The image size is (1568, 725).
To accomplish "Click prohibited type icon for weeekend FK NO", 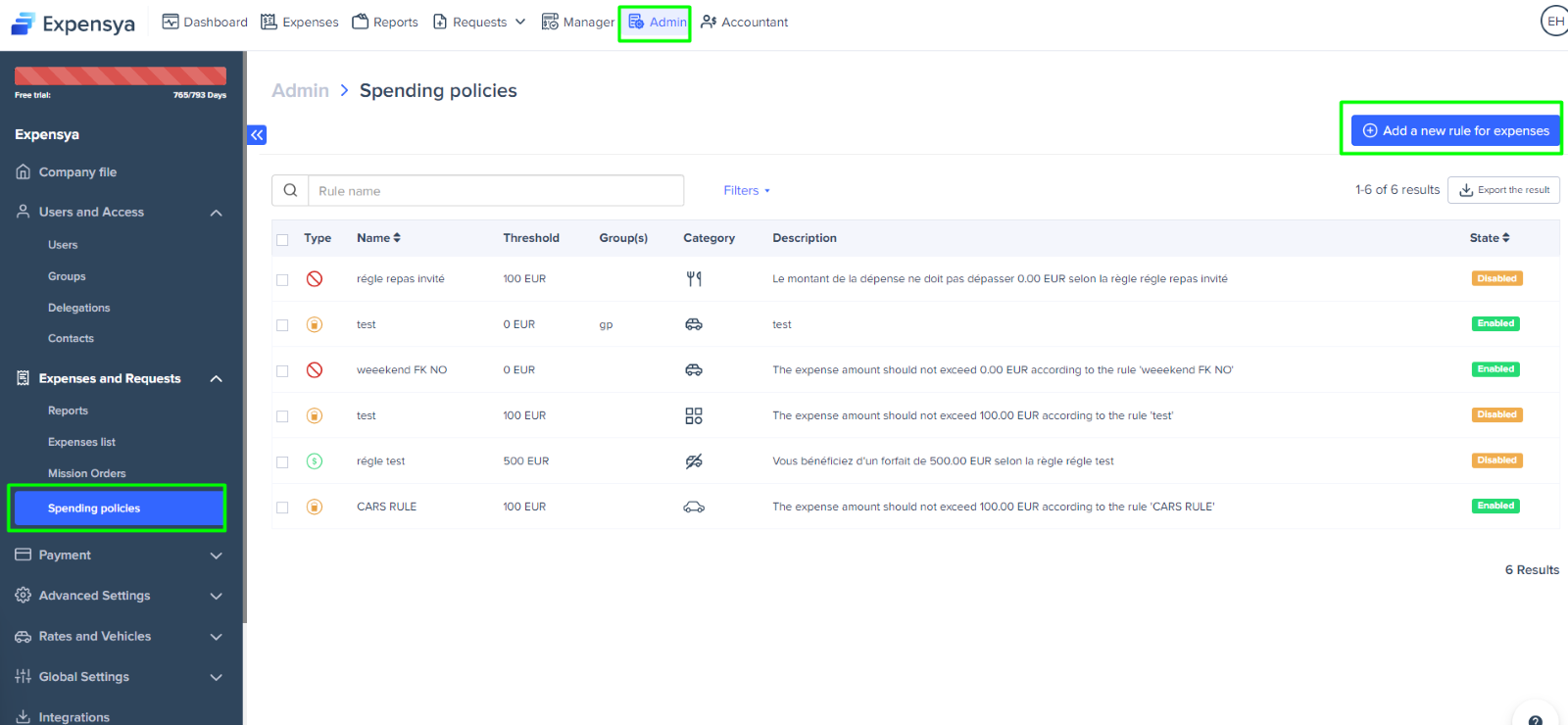I will click(315, 370).
